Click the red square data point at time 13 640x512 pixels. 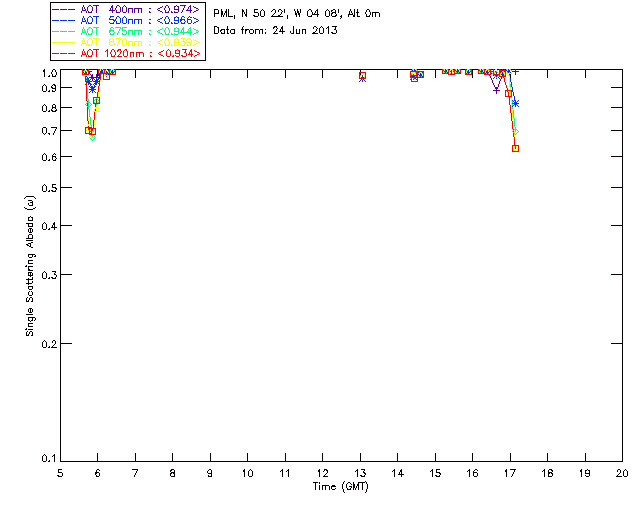click(362, 76)
